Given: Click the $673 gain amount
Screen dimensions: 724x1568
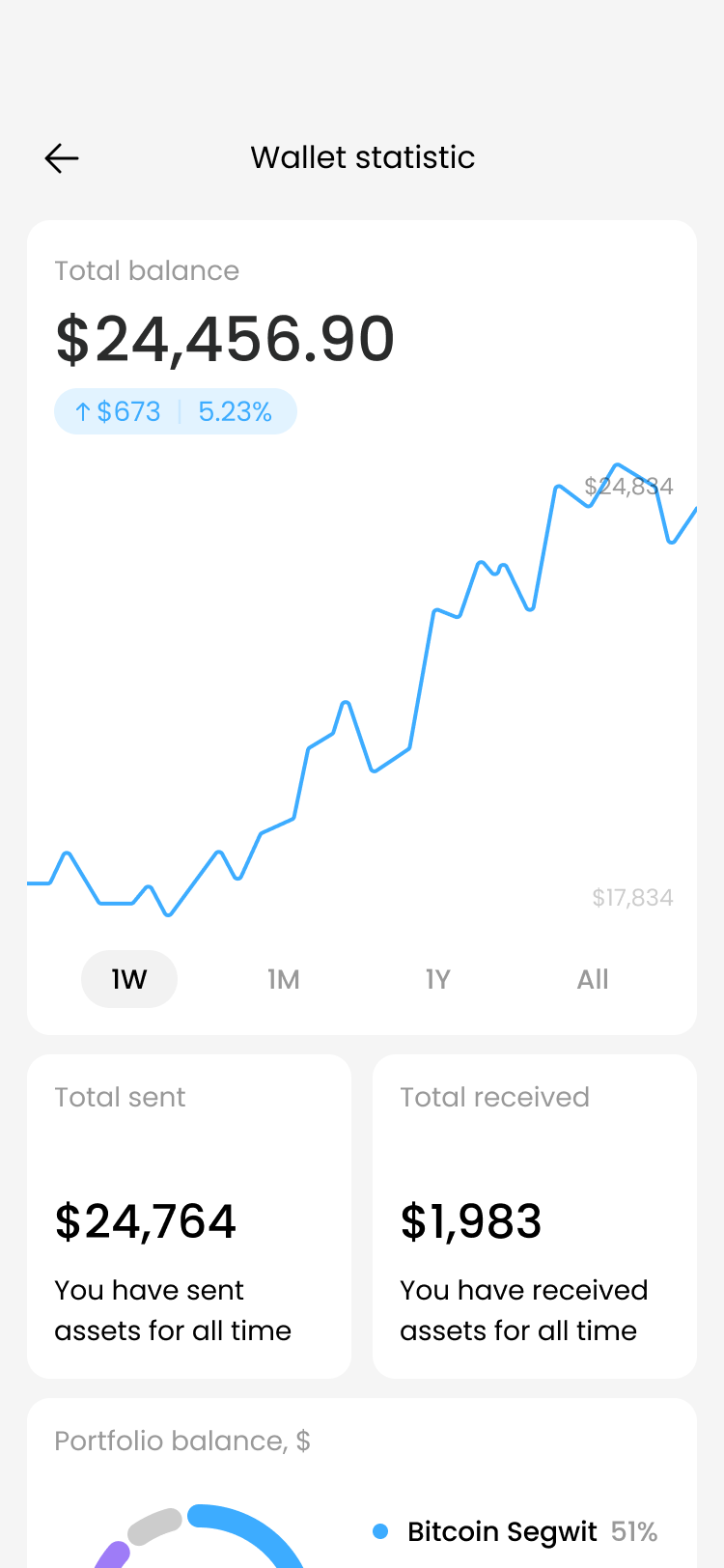Looking at the screenshot, I should click(x=128, y=412).
